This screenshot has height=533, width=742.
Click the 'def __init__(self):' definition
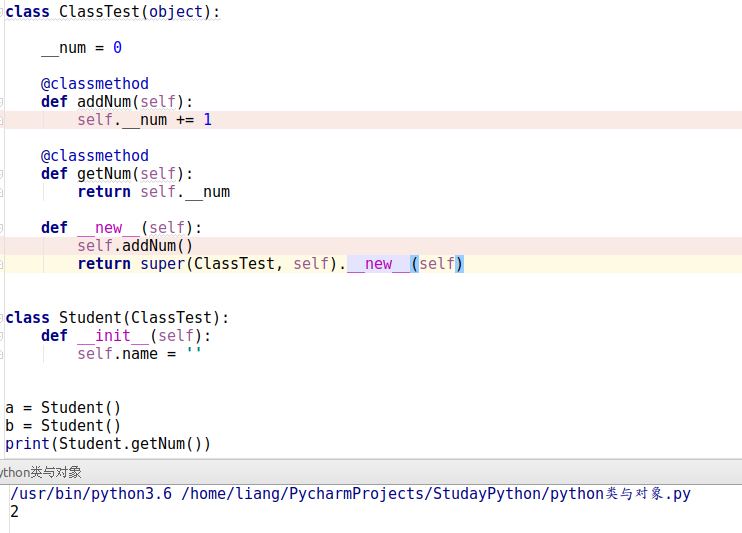pos(126,336)
